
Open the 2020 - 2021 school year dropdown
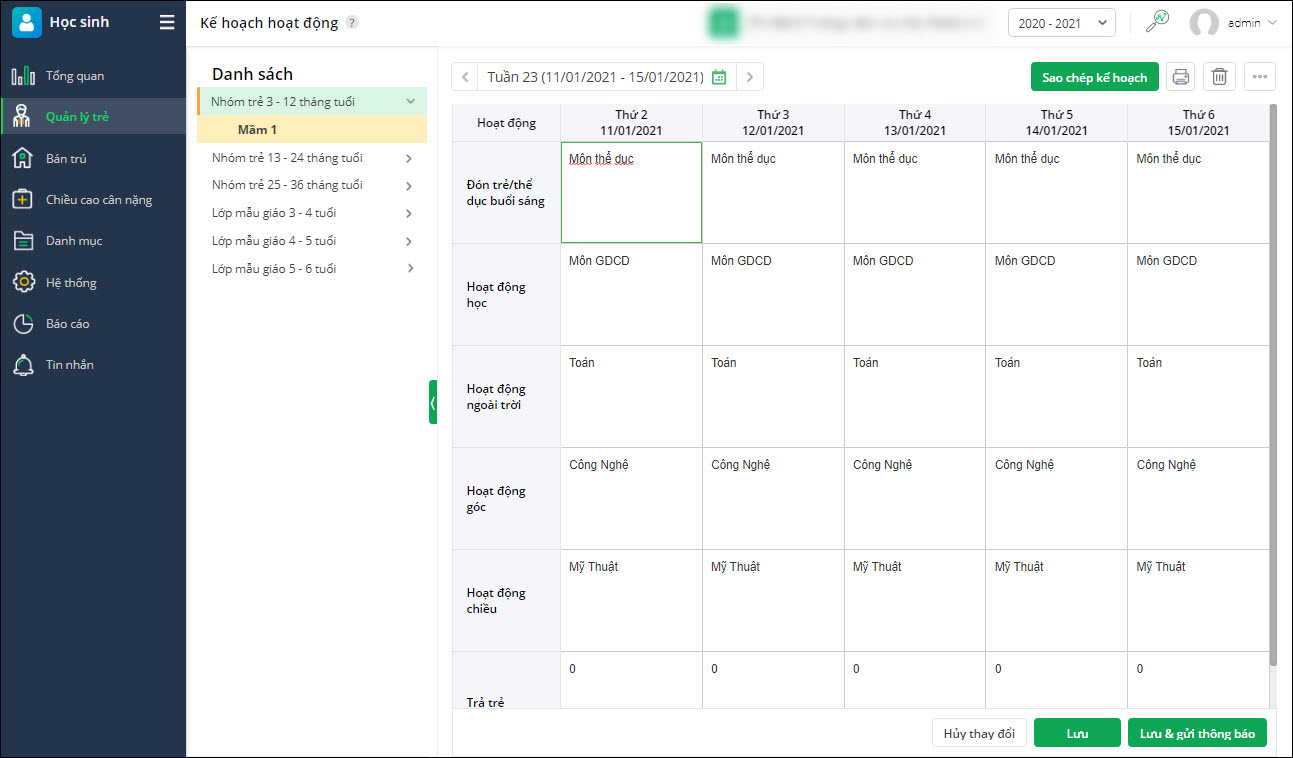pos(1062,23)
